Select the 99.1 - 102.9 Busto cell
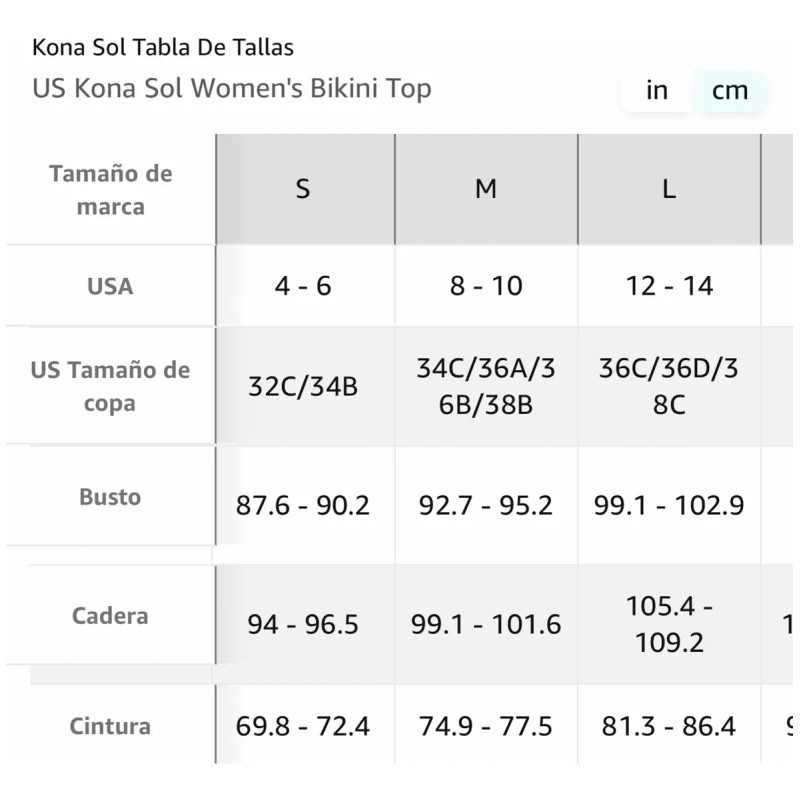800x800 pixels. (x=668, y=505)
